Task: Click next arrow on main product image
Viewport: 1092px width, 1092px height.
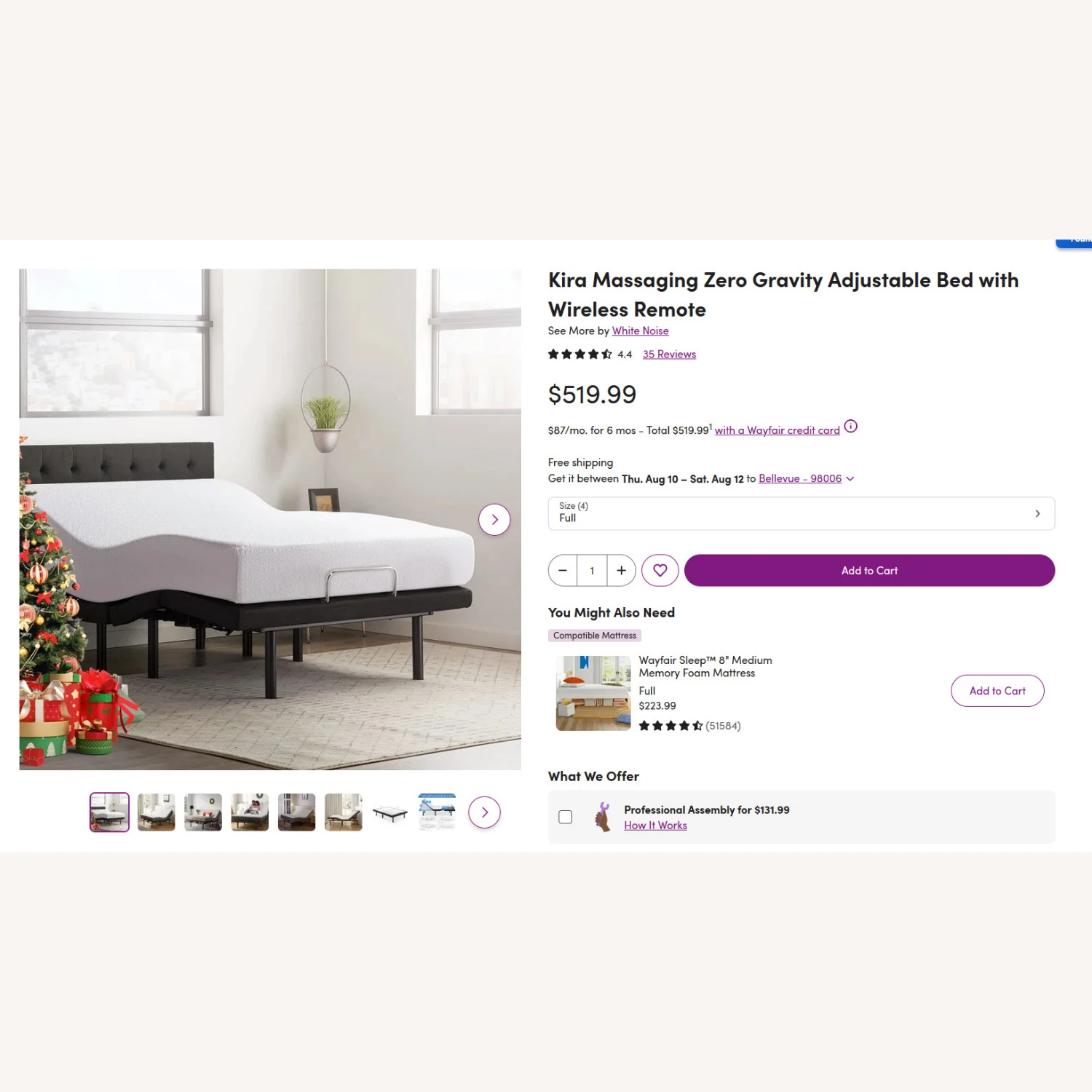Action: (x=494, y=520)
